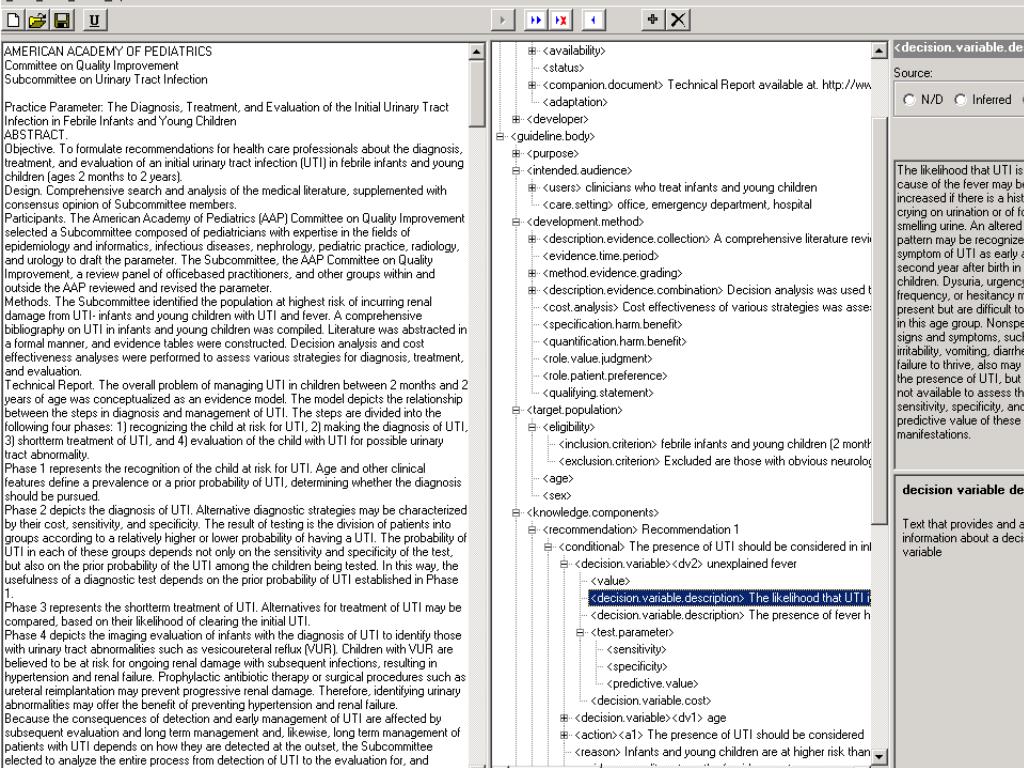
Task: Collapse the development.method node
Action: [516, 222]
